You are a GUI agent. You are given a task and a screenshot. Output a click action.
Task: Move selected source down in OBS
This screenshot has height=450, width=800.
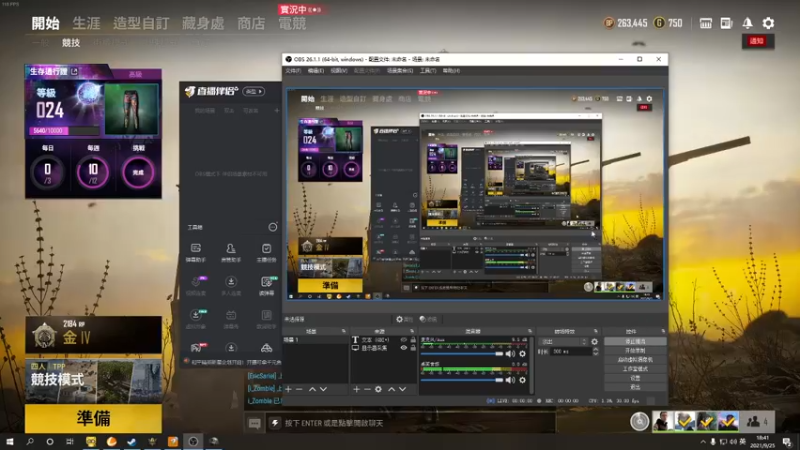tap(403, 389)
